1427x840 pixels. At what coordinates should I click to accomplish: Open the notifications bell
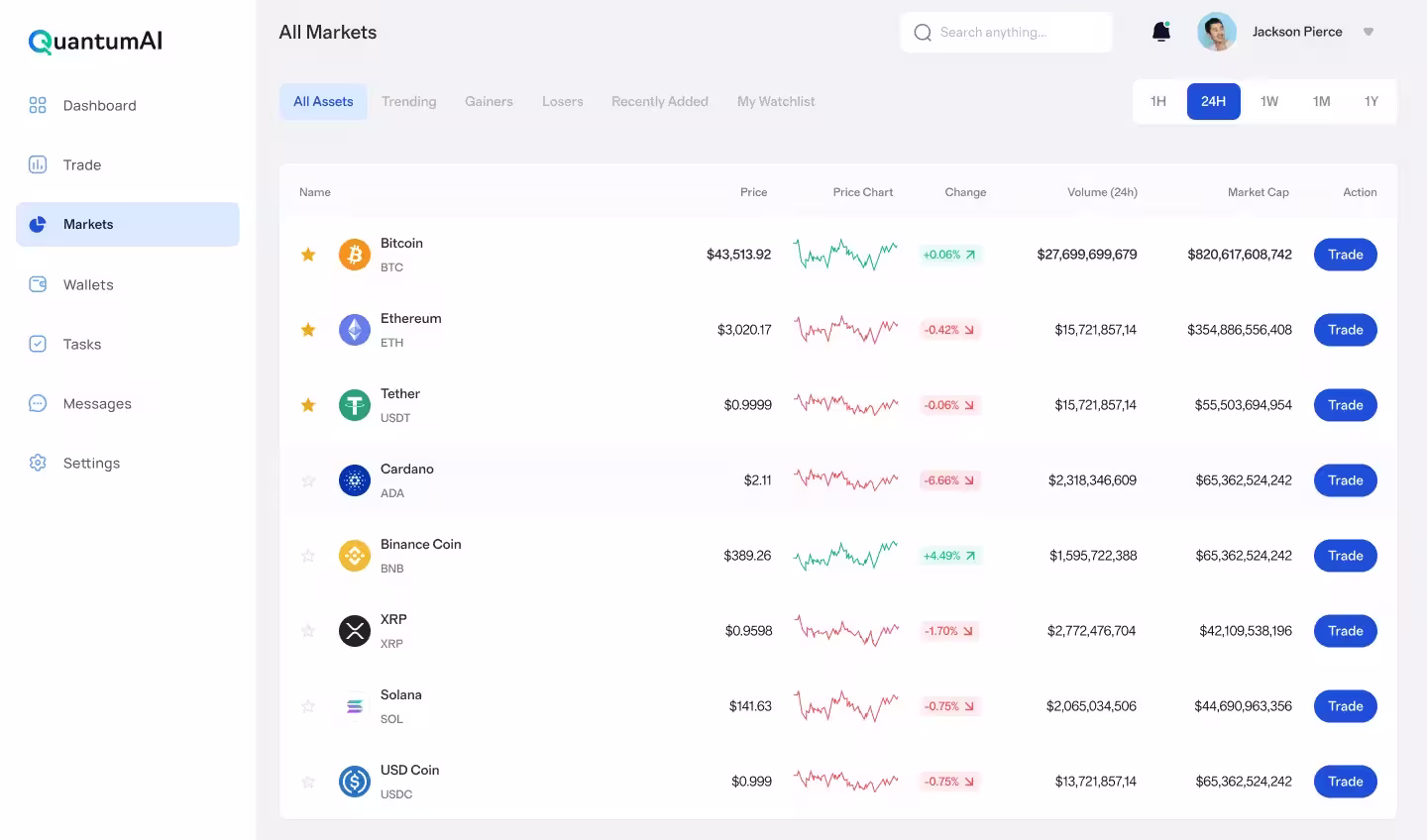click(1161, 32)
